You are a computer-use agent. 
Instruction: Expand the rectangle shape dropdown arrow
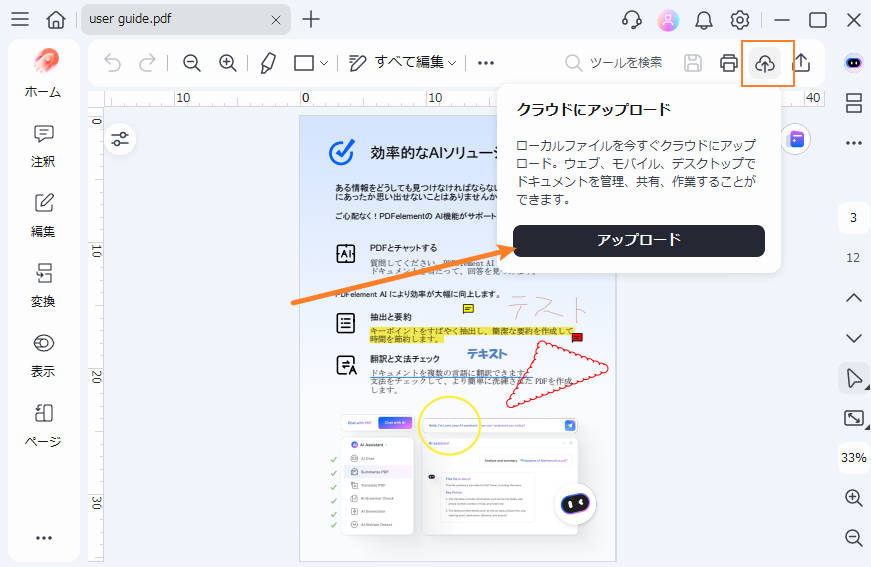[324, 63]
